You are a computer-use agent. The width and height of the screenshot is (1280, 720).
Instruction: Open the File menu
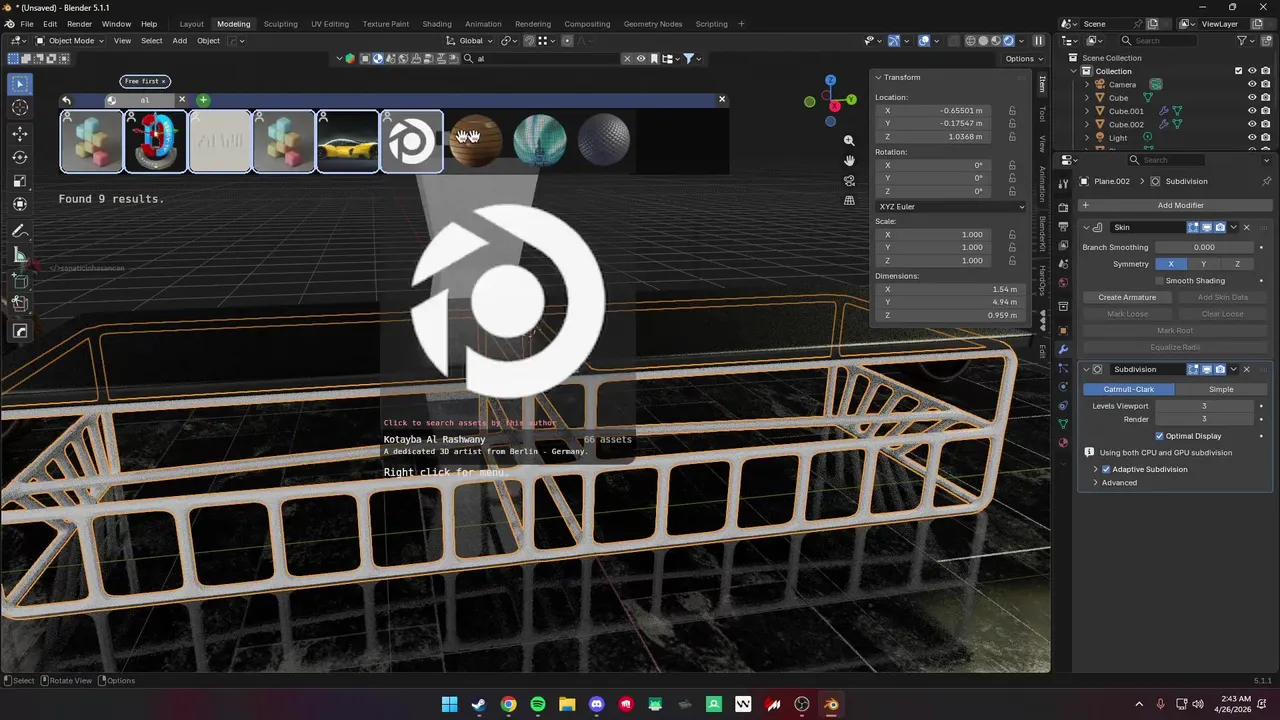click(26, 24)
